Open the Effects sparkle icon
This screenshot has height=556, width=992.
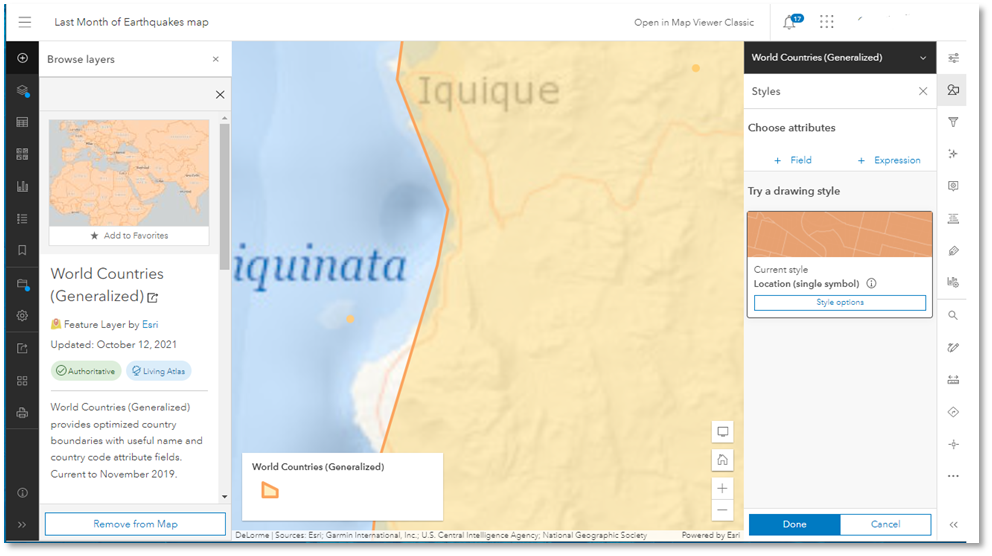[953, 154]
